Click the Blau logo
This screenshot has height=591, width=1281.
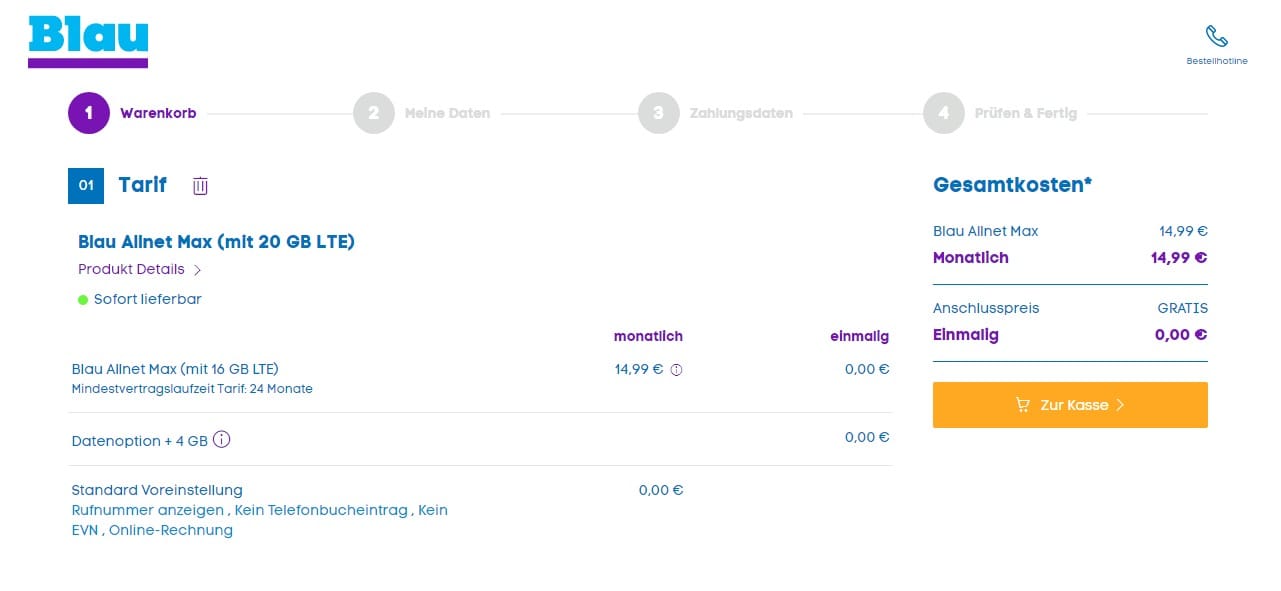click(88, 42)
